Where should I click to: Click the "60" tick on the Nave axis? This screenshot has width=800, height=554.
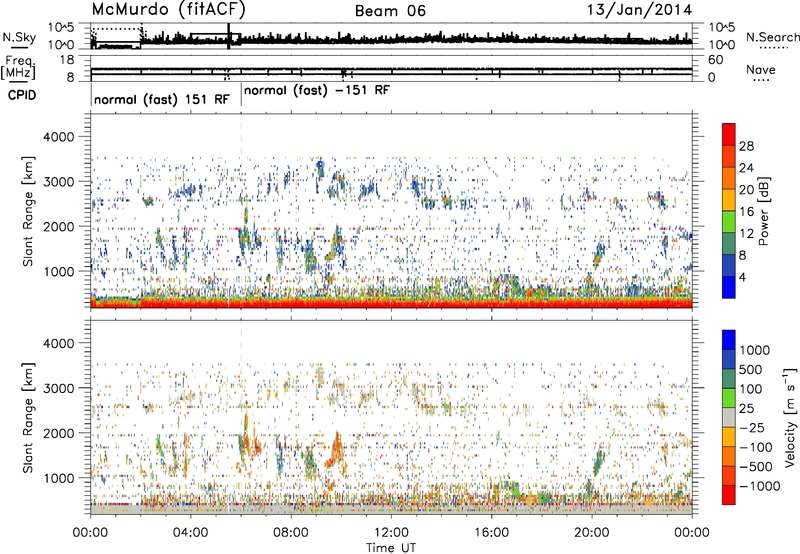click(x=715, y=60)
